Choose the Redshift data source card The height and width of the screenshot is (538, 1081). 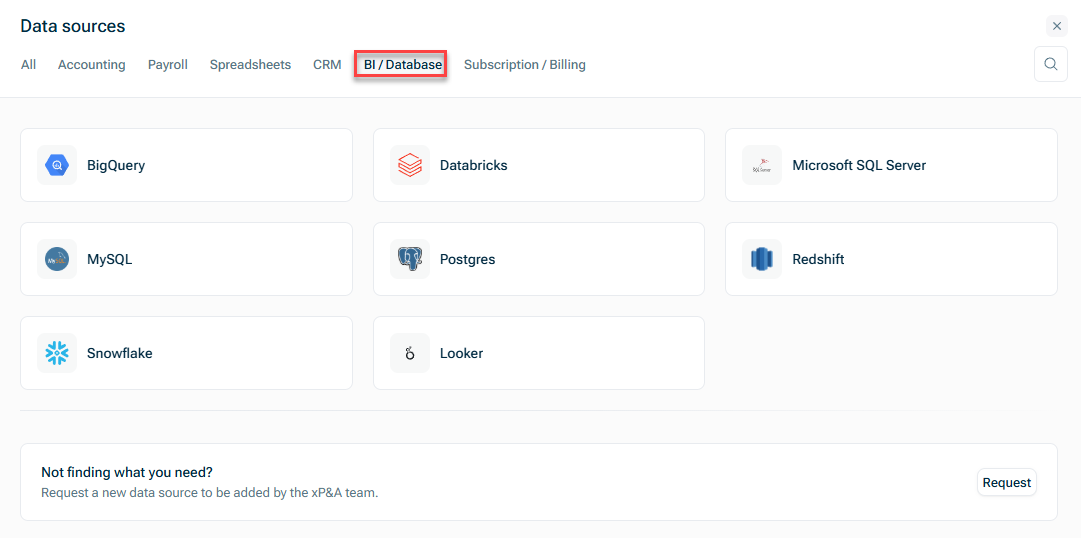pos(890,259)
